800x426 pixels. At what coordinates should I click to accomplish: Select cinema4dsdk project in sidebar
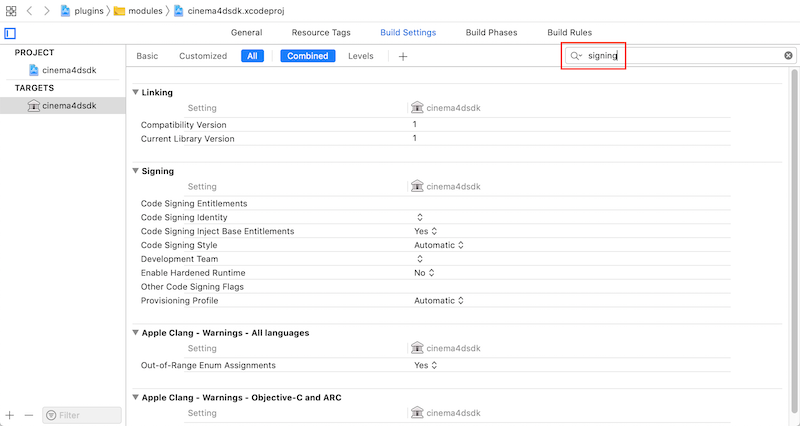click(x=68, y=70)
